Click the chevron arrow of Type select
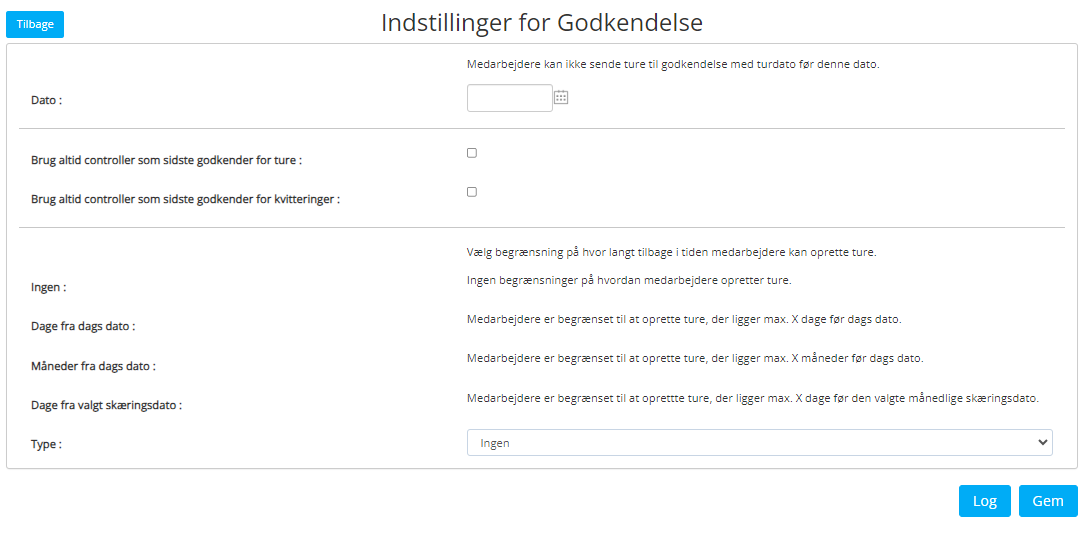1087x536 pixels. coord(1041,442)
